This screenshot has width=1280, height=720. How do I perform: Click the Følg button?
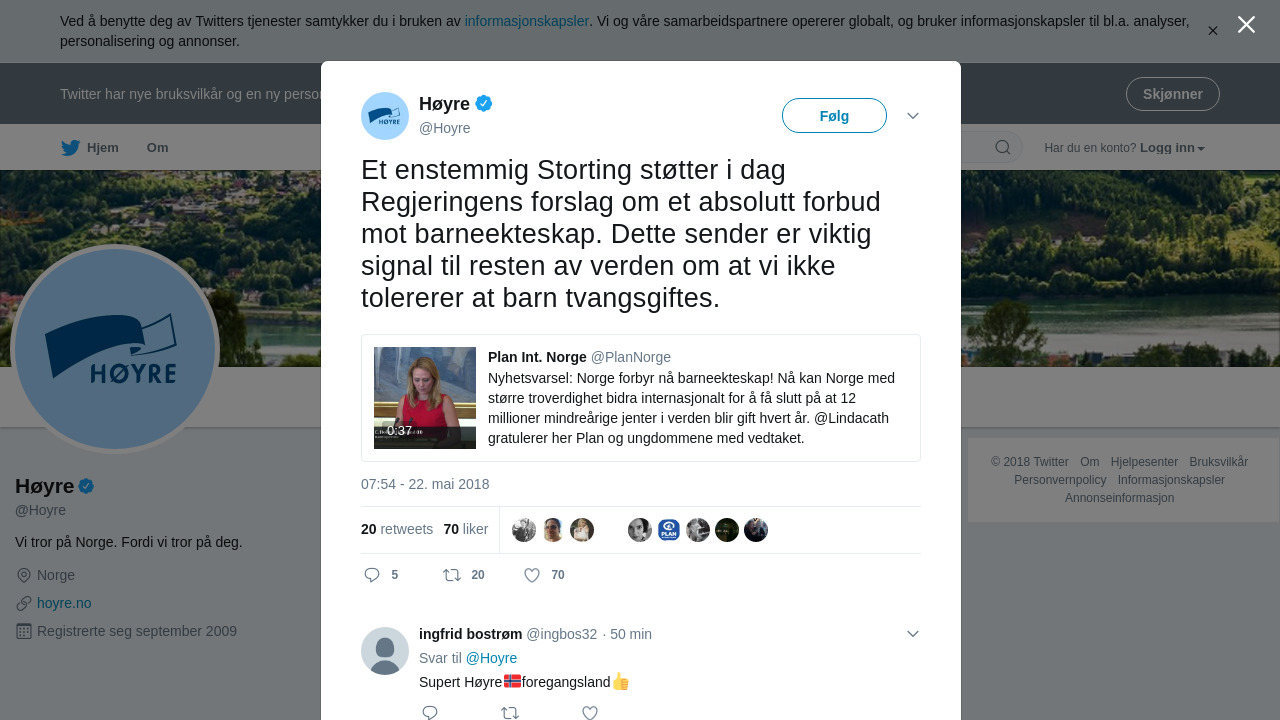pyautogui.click(x=834, y=116)
